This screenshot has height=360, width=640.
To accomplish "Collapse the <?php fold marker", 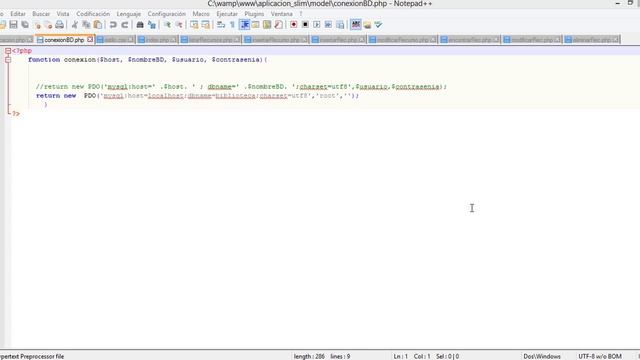I will 8,51.
